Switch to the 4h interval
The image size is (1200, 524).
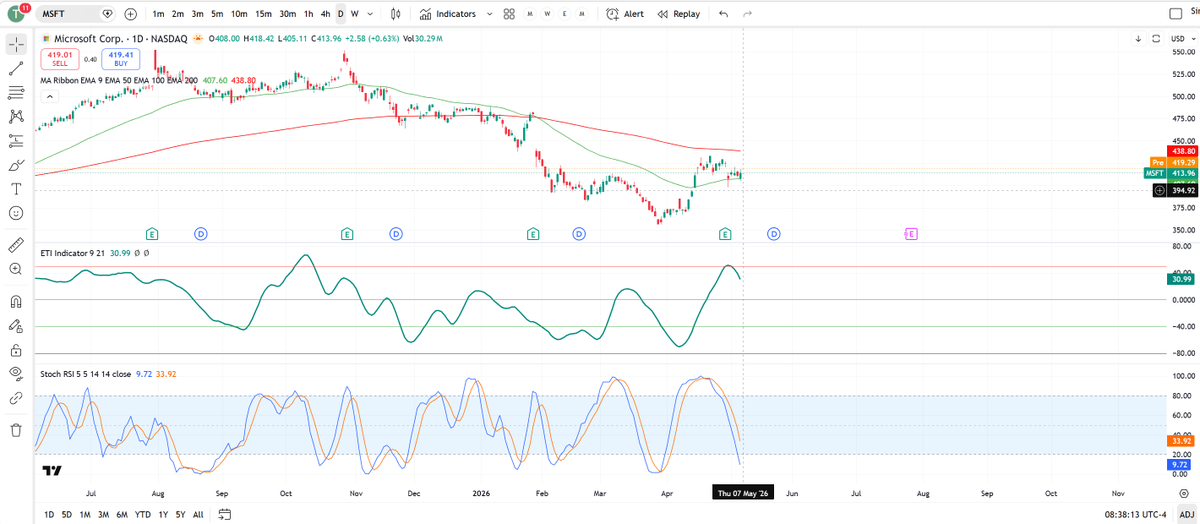pos(326,14)
